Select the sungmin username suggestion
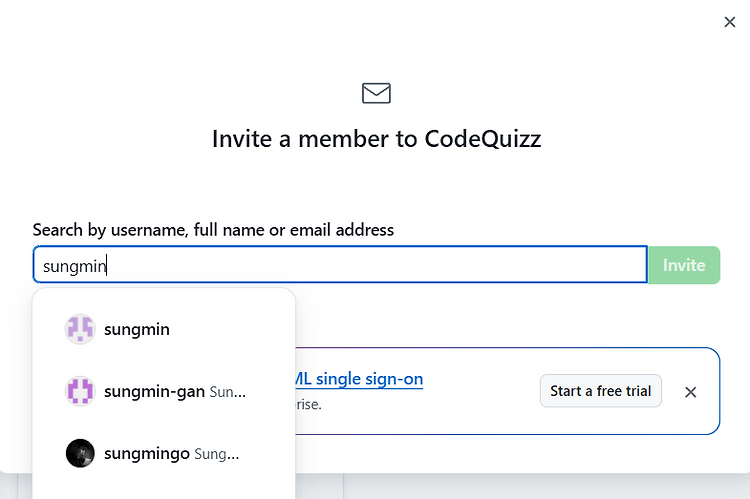The width and height of the screenshot is (750, 499). tap(164, 329)
